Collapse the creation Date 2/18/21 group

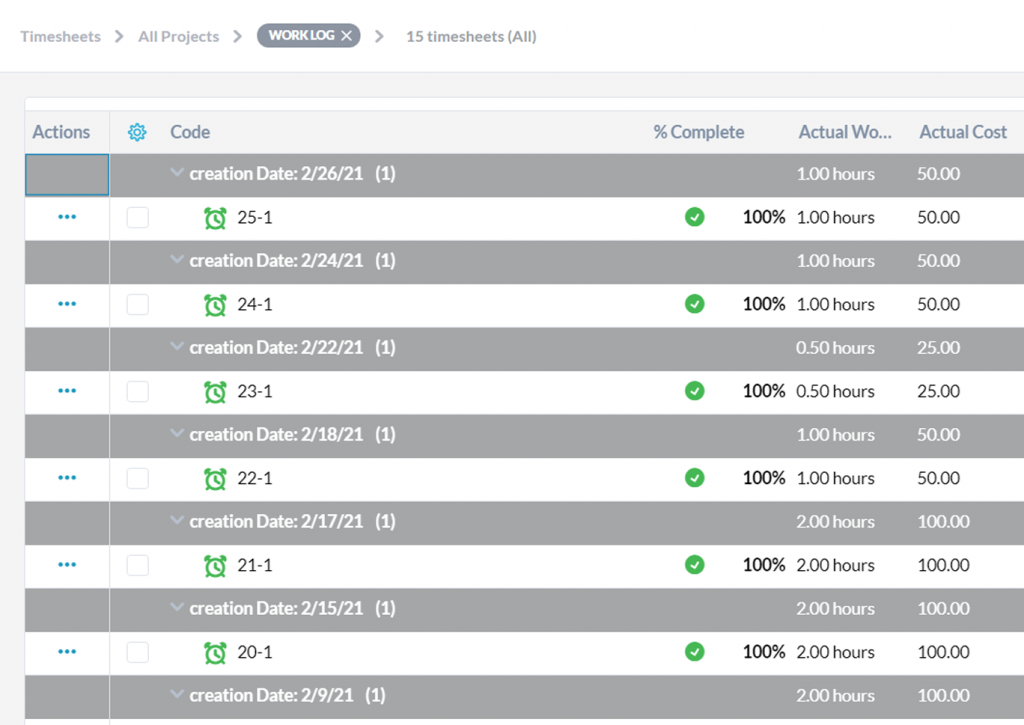click(177, 435)
